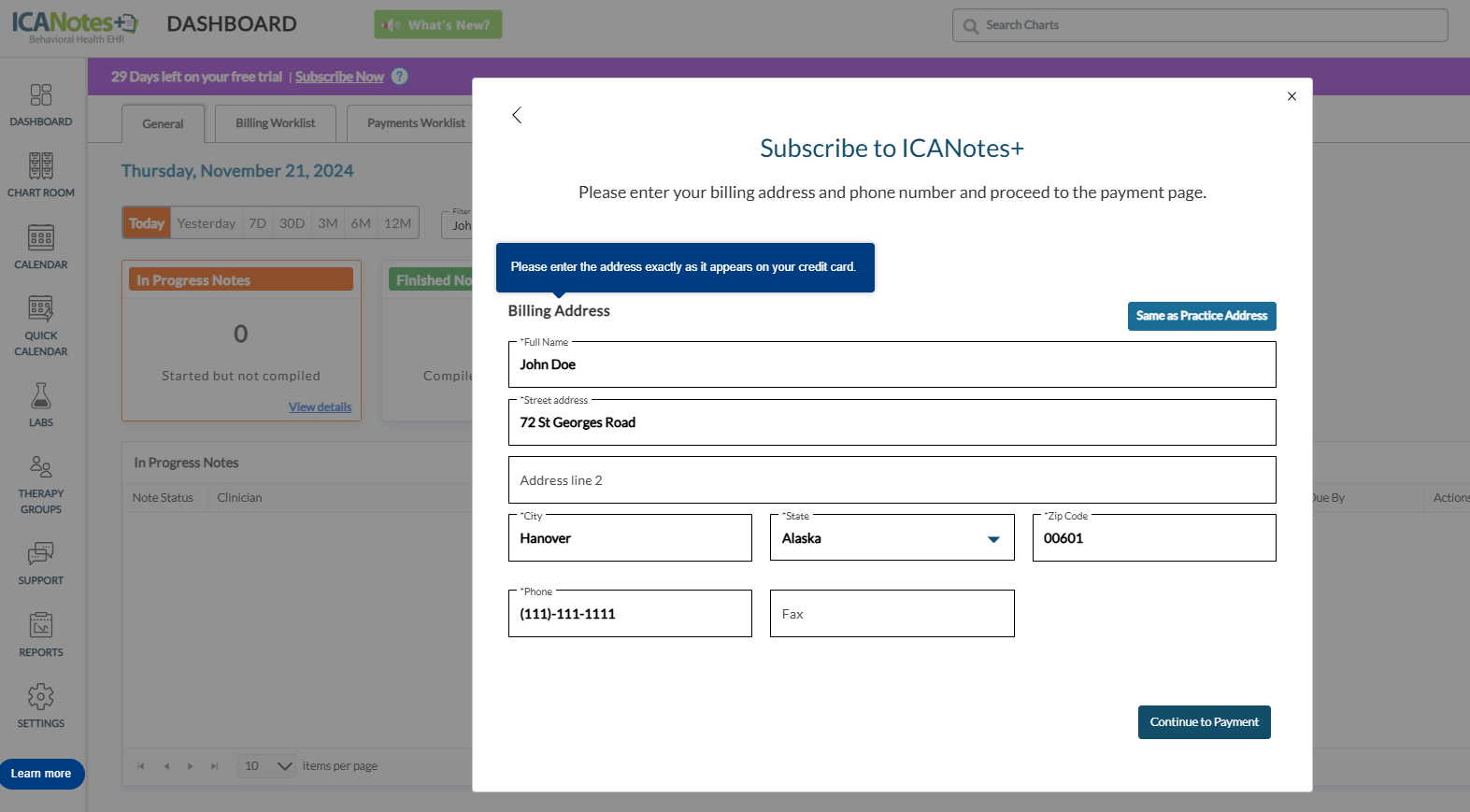Click the Same as Practice Address button
This screenshot has height=812, width=1470.
click(1201, 316)
